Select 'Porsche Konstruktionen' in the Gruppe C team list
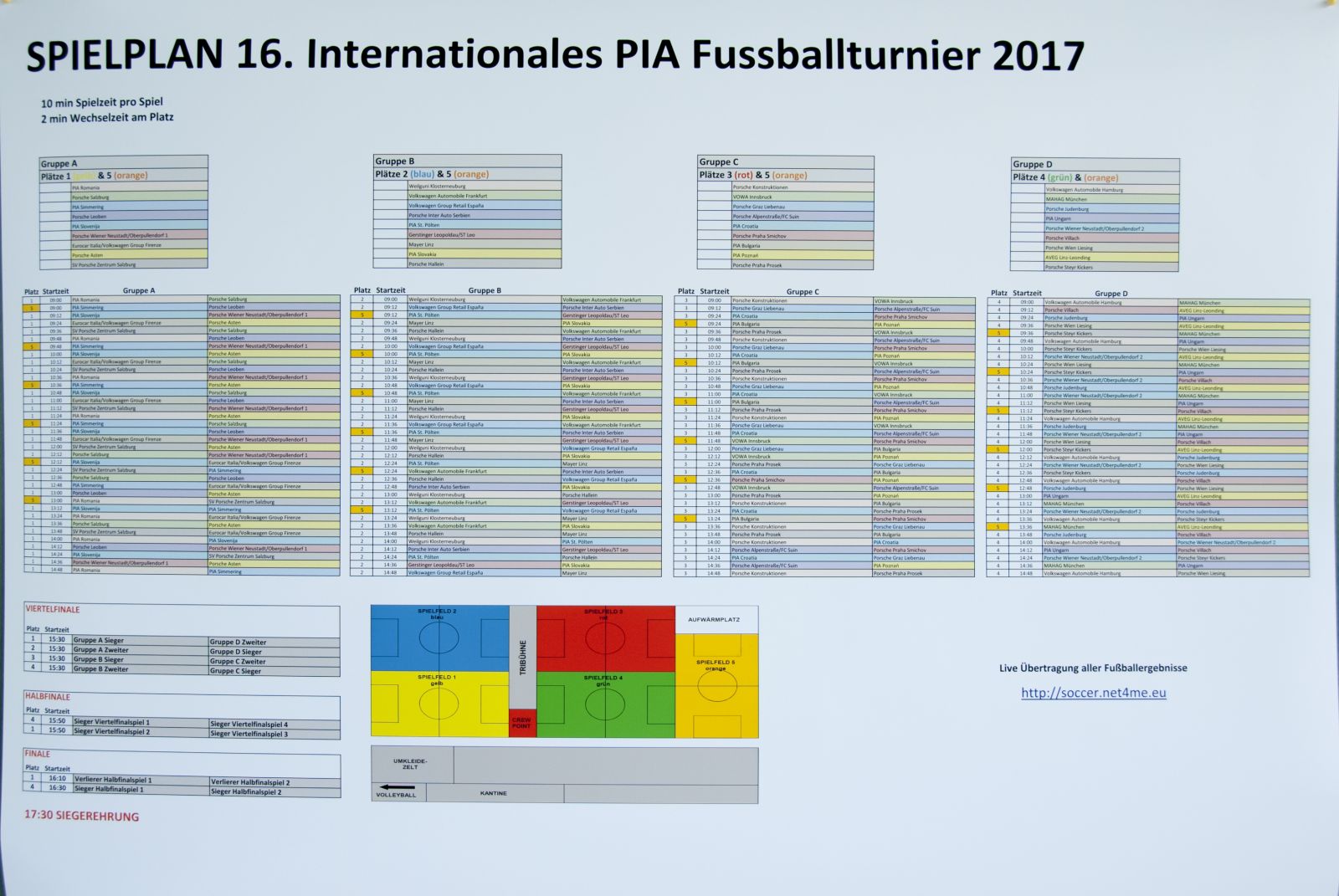 coord(802,187)
